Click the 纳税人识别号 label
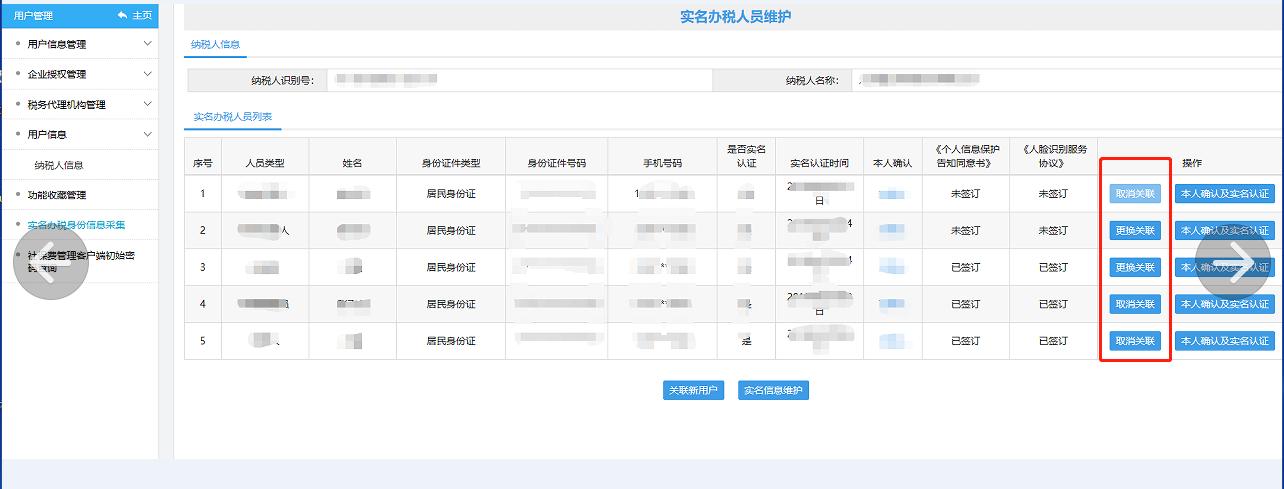1284x489 pixels. 282,80
